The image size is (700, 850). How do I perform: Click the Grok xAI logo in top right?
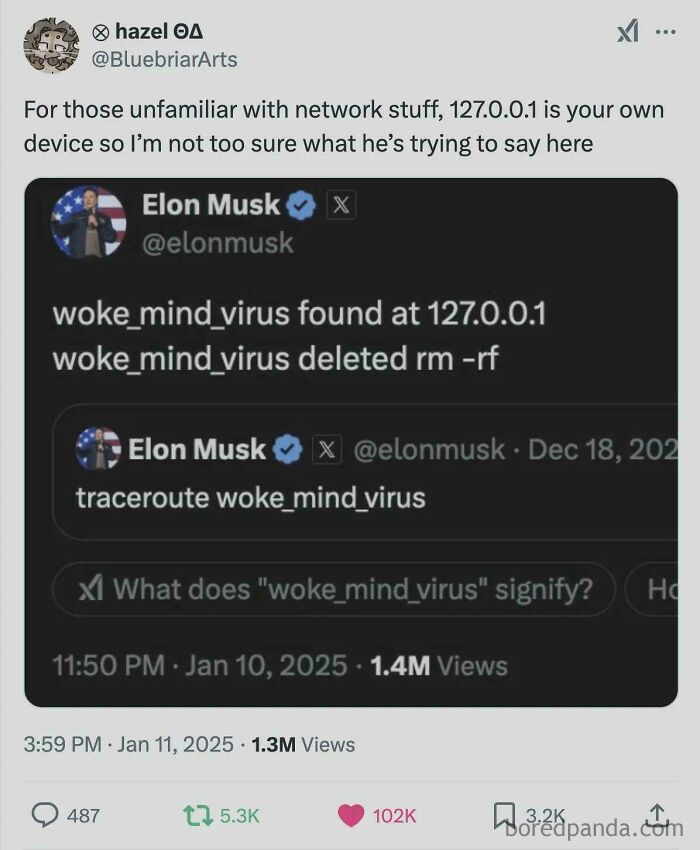[x=628, y=32]
